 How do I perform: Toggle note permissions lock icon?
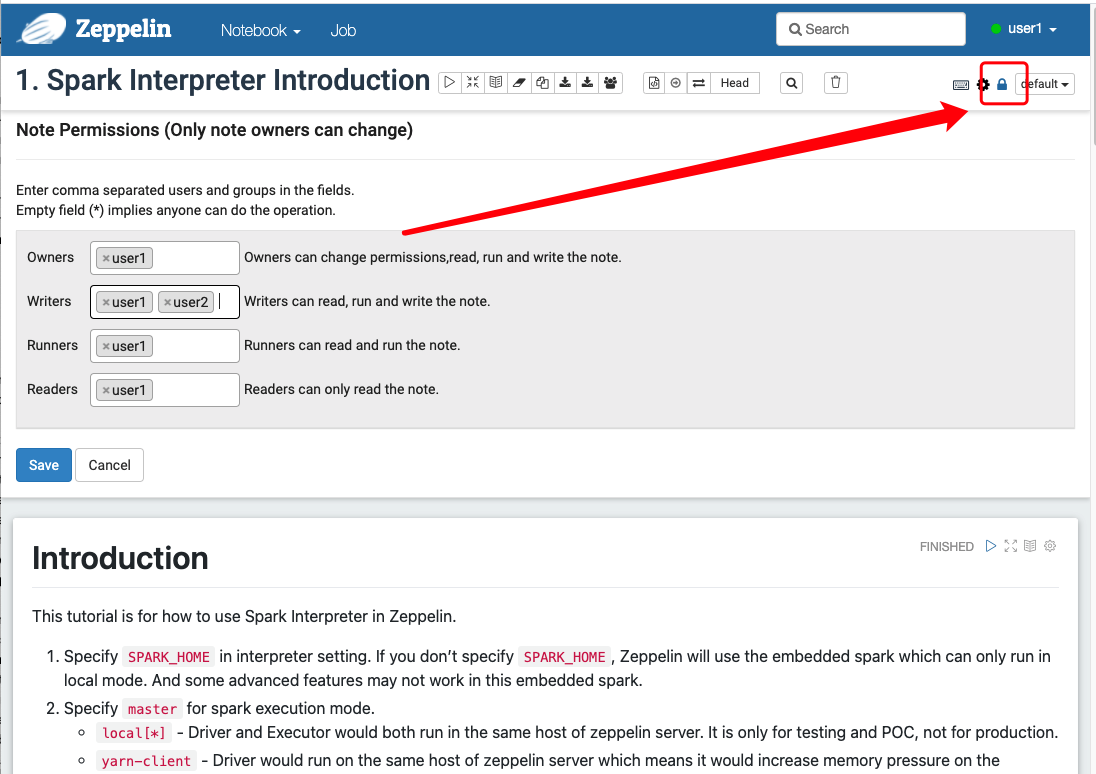coord(1002,85)
